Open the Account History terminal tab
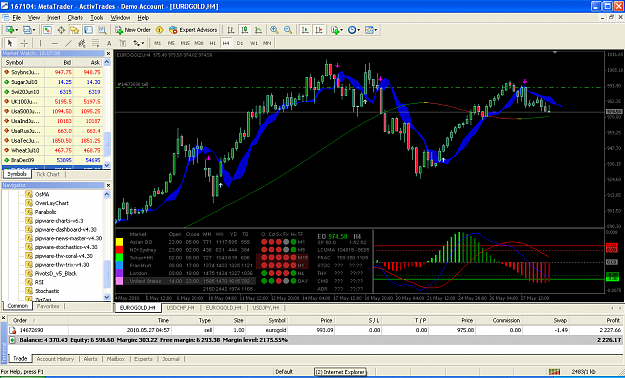This screenshot has height=378, width=625. point(55,359)
